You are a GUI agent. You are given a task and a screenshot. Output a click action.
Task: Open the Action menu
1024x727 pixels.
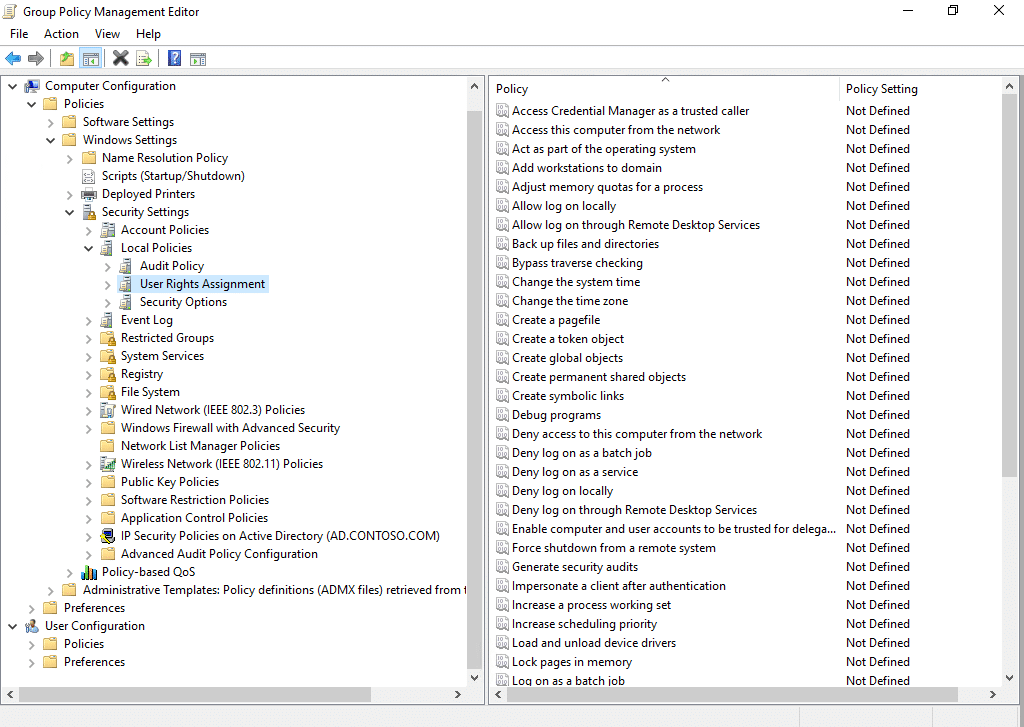(61, 34)
